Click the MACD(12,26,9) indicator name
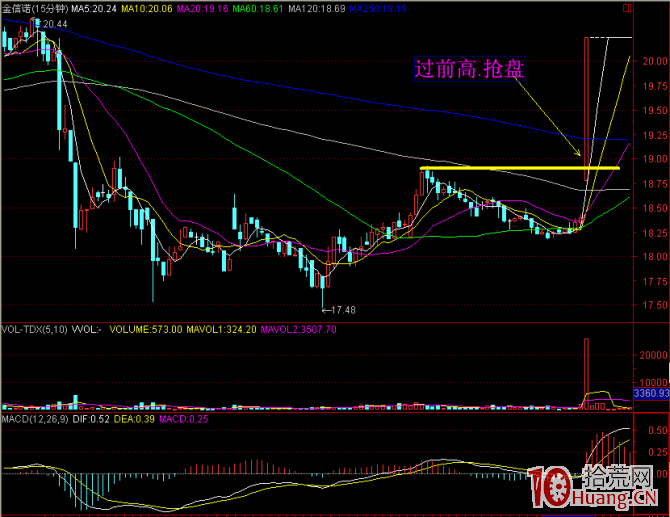Image resolution: width=670 pixels, height=517 pixels. 35,419
